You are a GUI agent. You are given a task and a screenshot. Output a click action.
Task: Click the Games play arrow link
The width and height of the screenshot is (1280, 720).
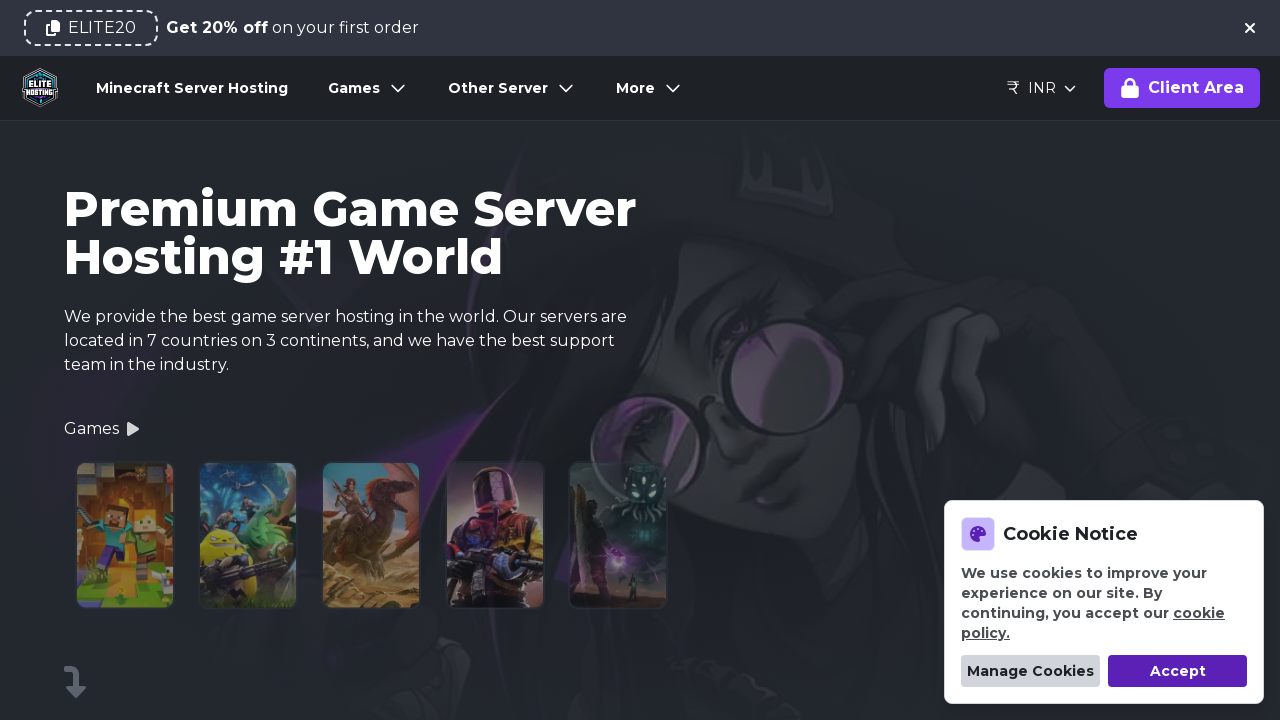(102, 429)
